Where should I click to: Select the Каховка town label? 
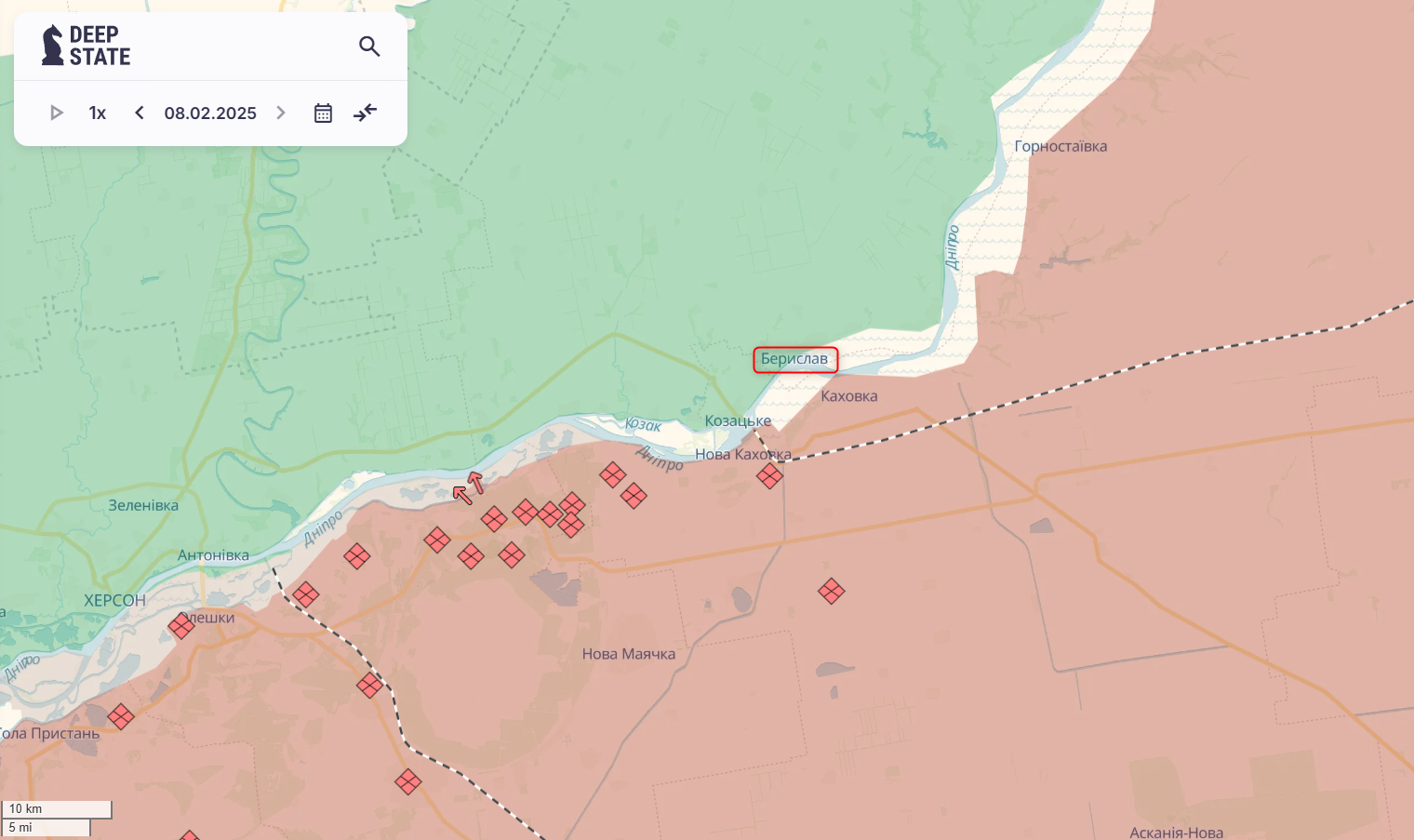pyautogui.click(x=849, y=396)
